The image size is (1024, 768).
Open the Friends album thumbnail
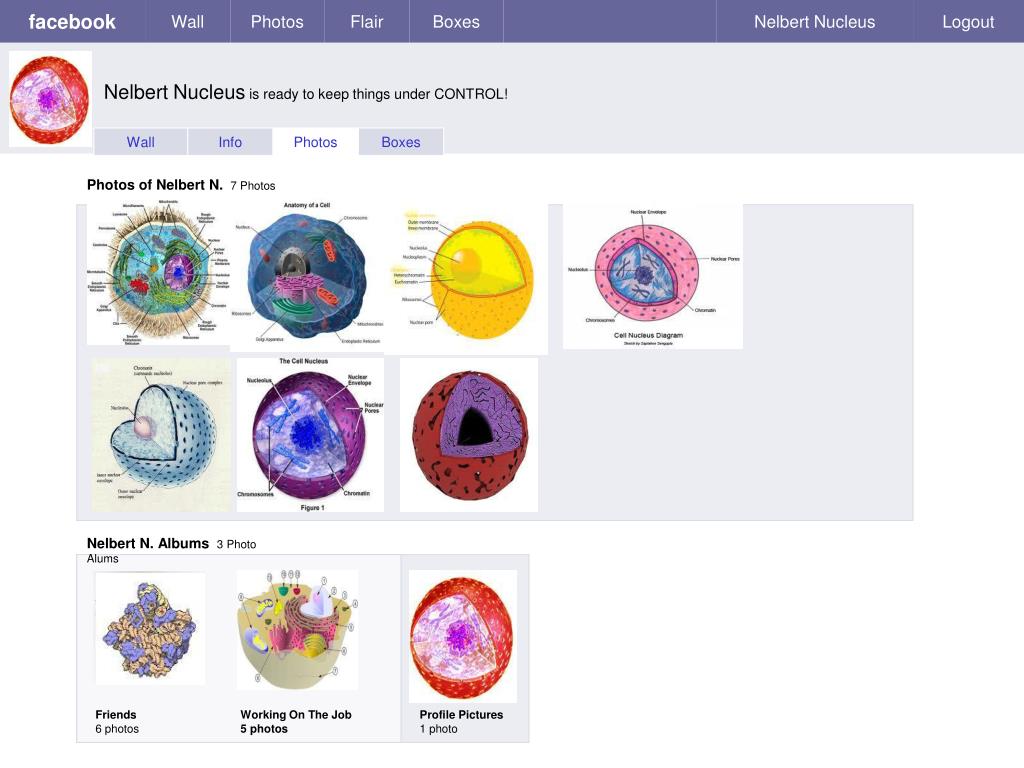click(x=151, y=629)
